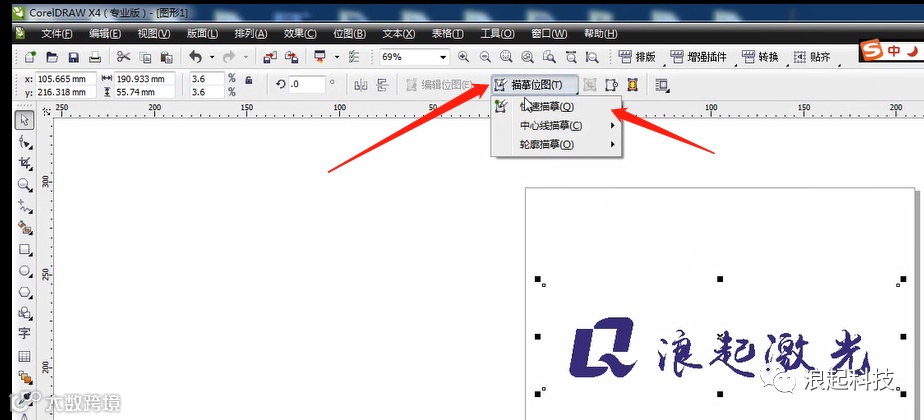Click the rotation angle field
Viewport: 924px width, 420px height.
[x=306, y=84]
